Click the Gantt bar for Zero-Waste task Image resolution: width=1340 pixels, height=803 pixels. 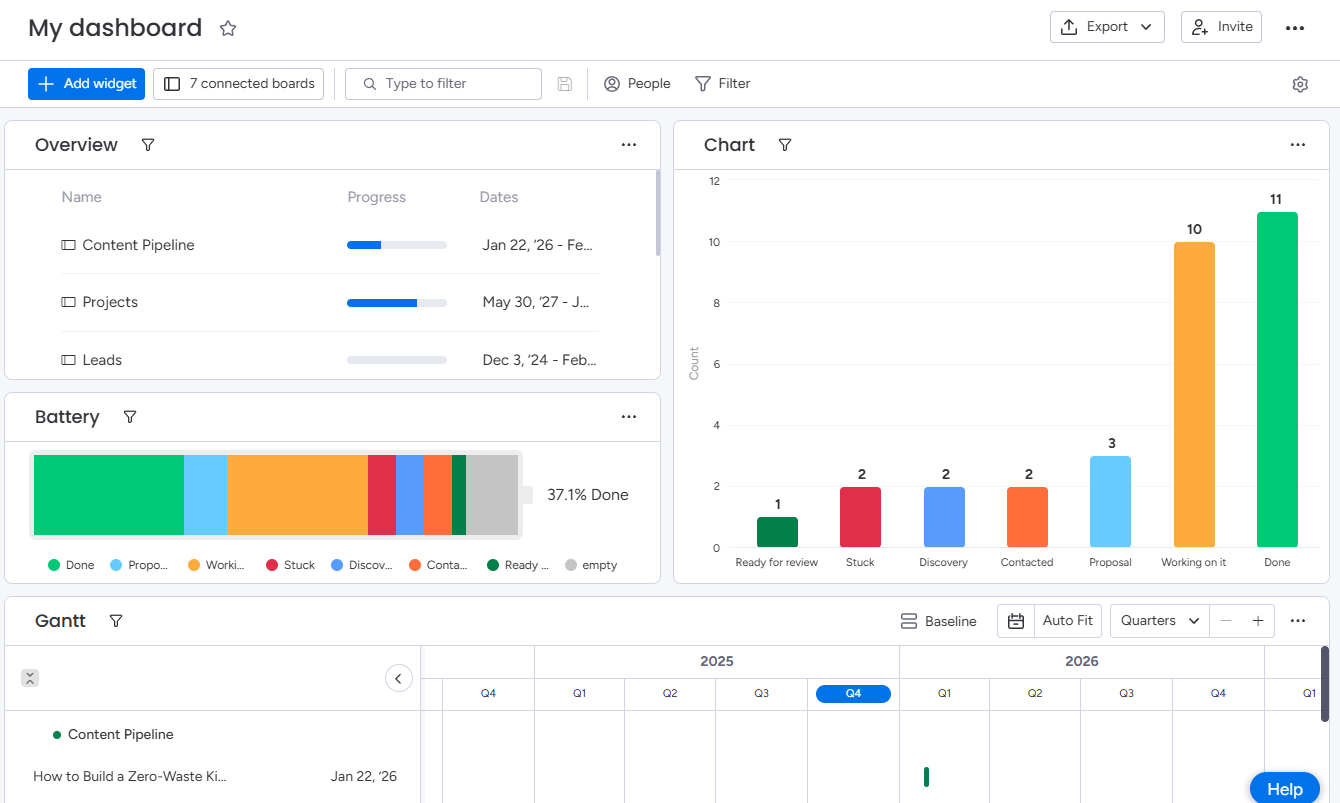[926, 777]
